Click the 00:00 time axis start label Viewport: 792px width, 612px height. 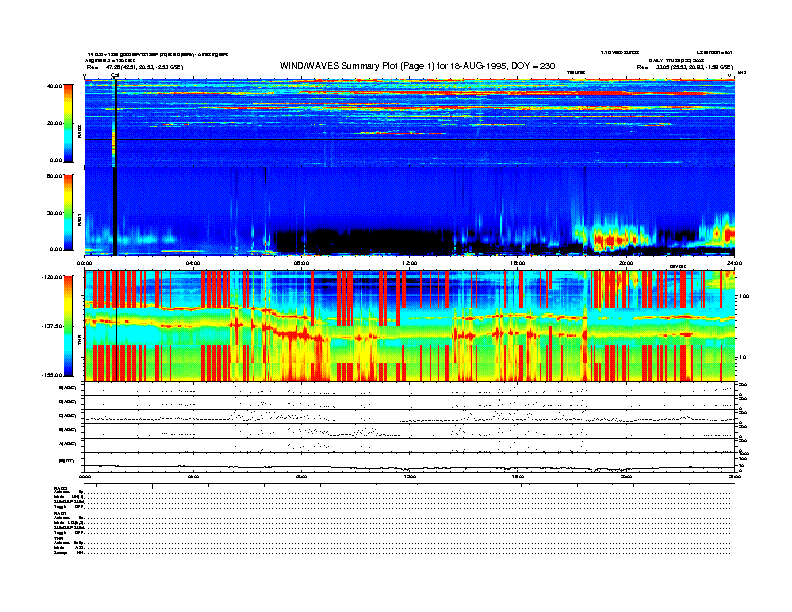85,263
